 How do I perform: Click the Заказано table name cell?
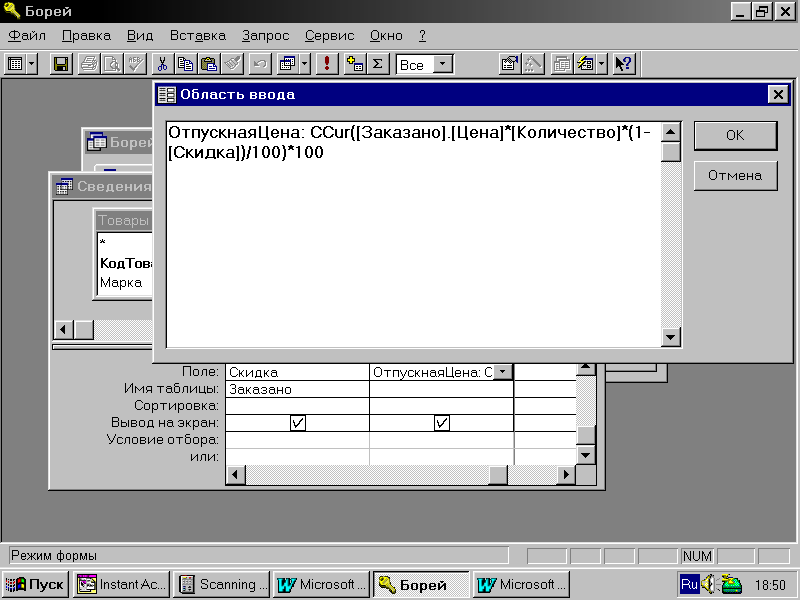[297, 389]
